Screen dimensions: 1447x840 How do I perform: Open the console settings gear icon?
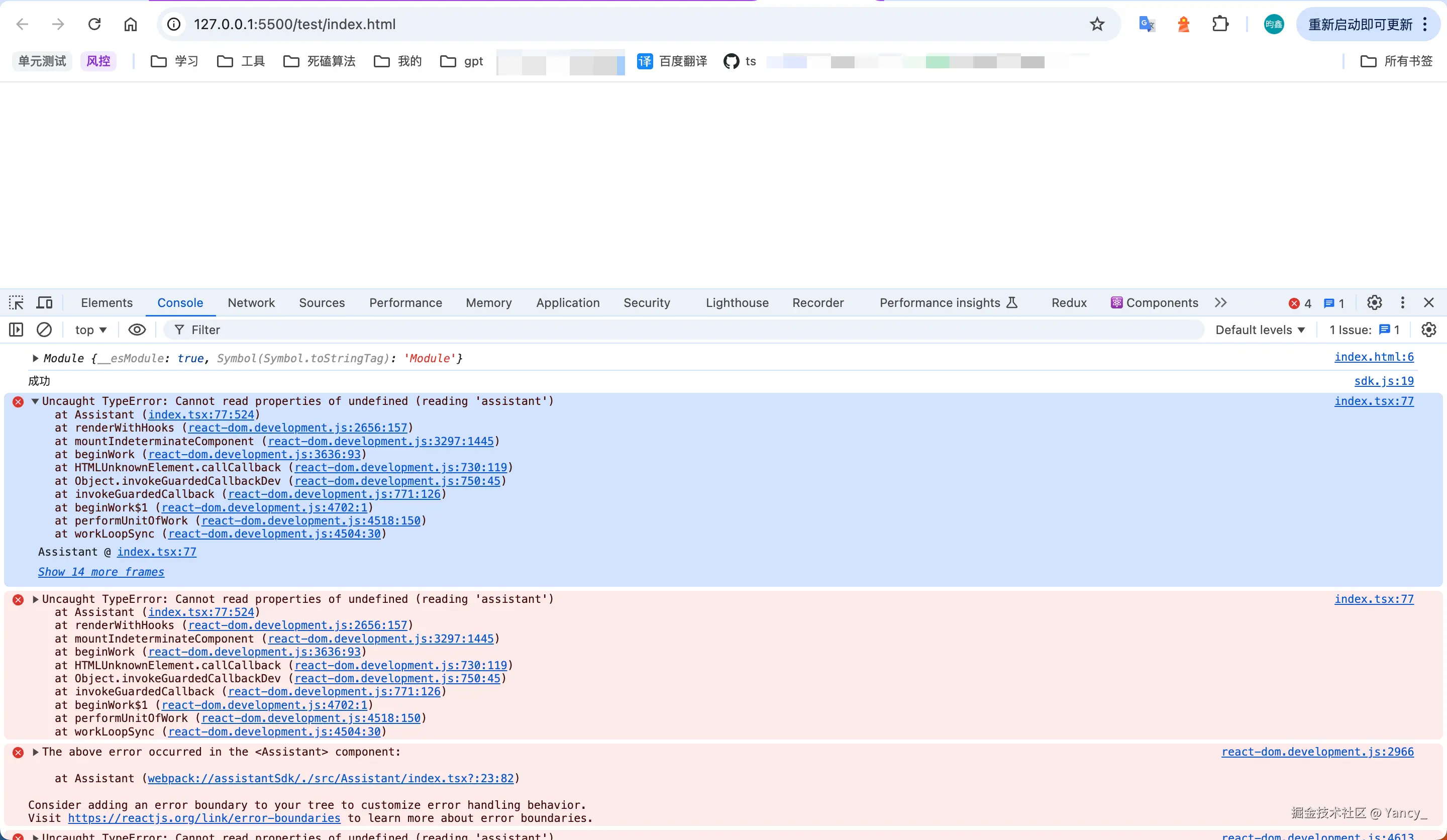point(1428,330)
